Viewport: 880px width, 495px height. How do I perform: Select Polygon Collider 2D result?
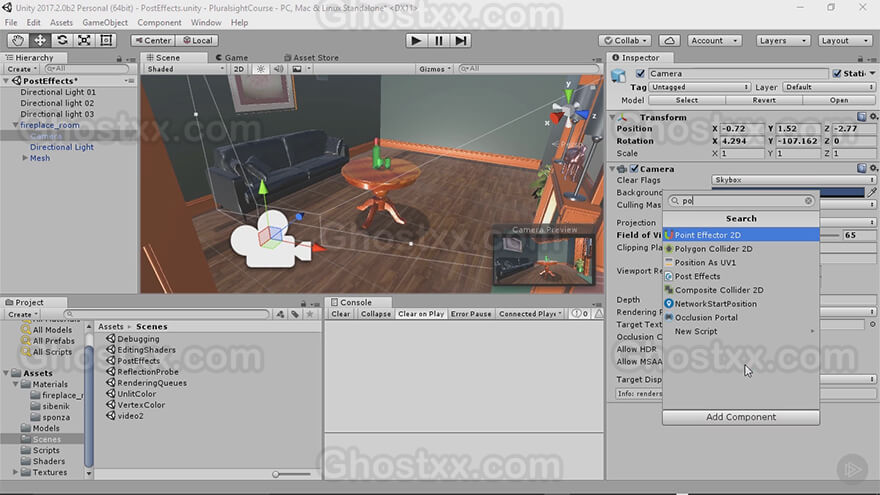741,249
